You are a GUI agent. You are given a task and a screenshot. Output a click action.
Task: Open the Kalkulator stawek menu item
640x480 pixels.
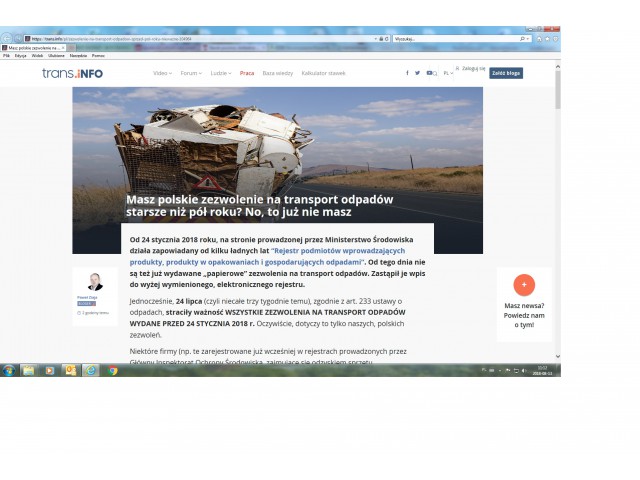323,73
